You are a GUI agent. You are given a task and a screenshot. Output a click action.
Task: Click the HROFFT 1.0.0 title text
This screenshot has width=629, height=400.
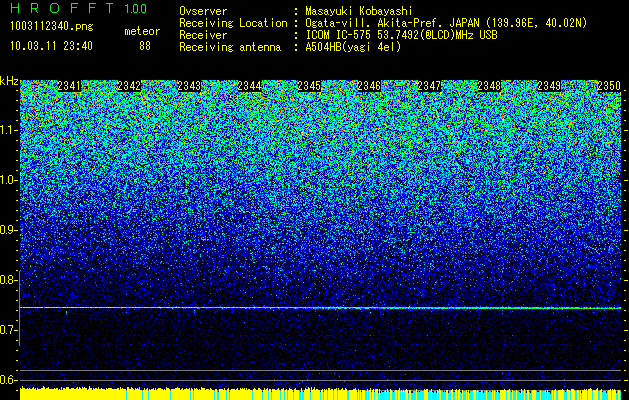pos(79,8)
